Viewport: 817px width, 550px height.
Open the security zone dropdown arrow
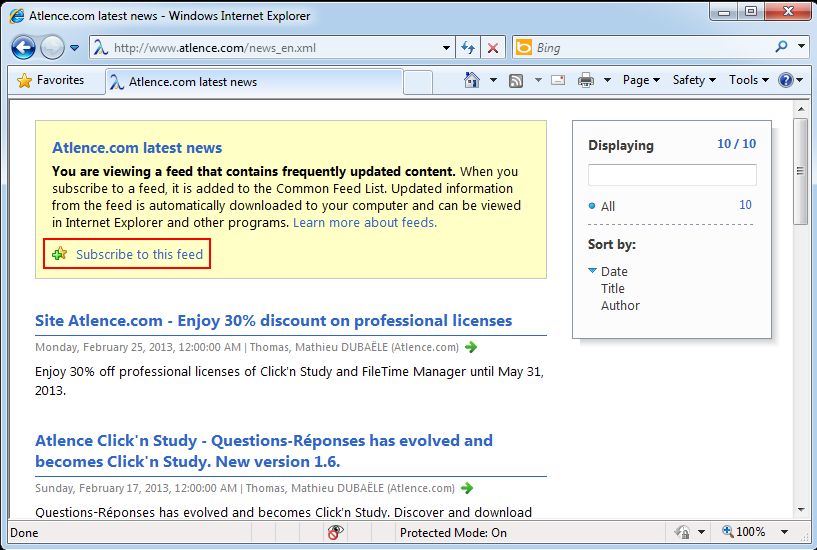[x=701, y=532]
